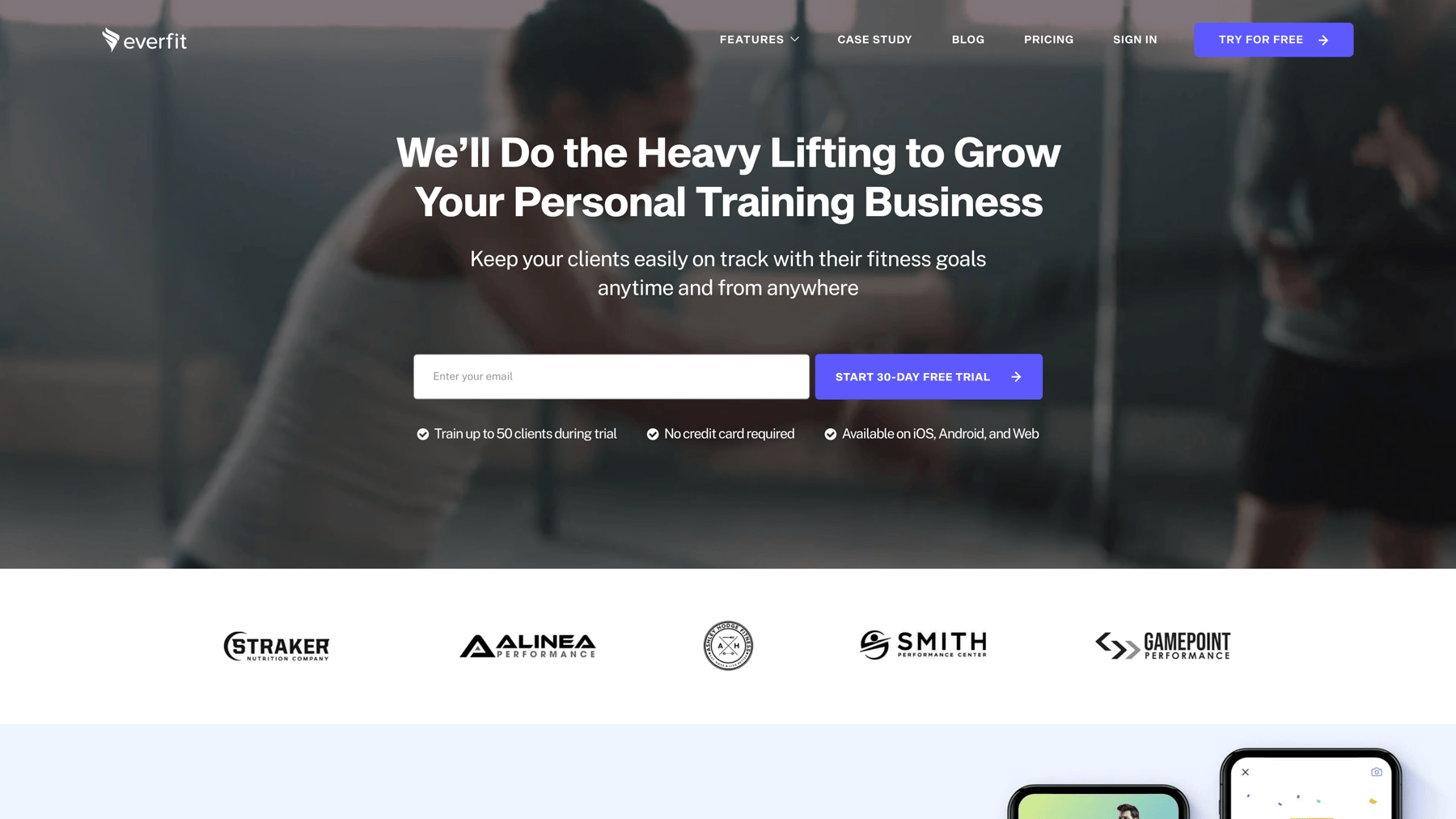The width and height of the screenshot is (1456, 819).
Task: Open the Straker Nutrition Company logo
Action: point(277,646)
